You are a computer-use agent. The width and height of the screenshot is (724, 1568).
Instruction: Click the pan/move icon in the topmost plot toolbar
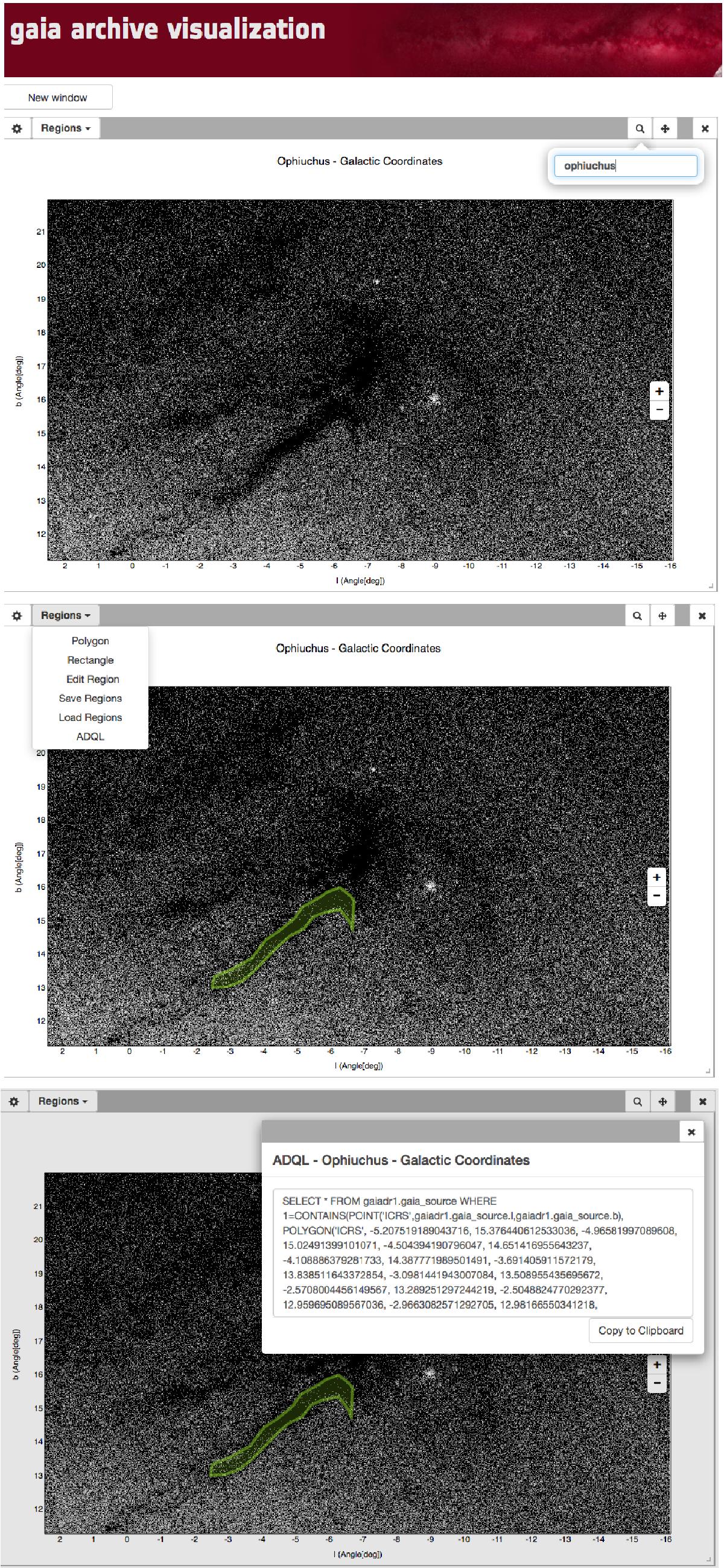click(x=665, y=129)
